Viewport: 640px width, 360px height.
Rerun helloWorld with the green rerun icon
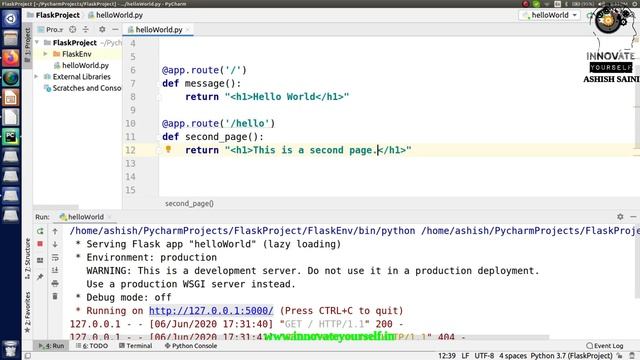pyautogui.click(x=40, y=231)
